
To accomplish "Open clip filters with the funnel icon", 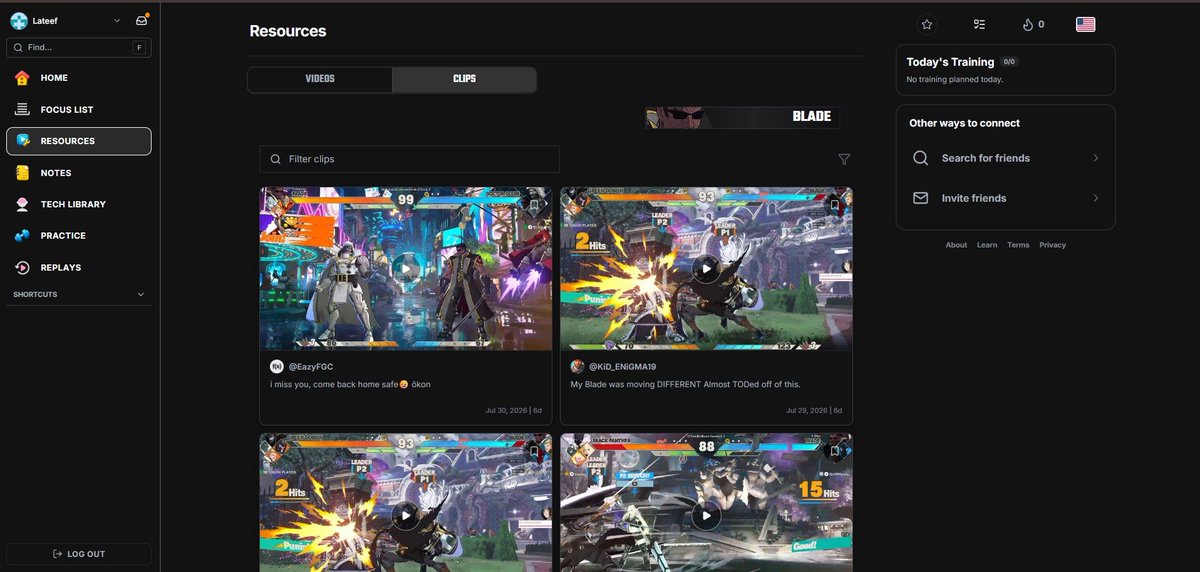I will click(x=844, y=159).
